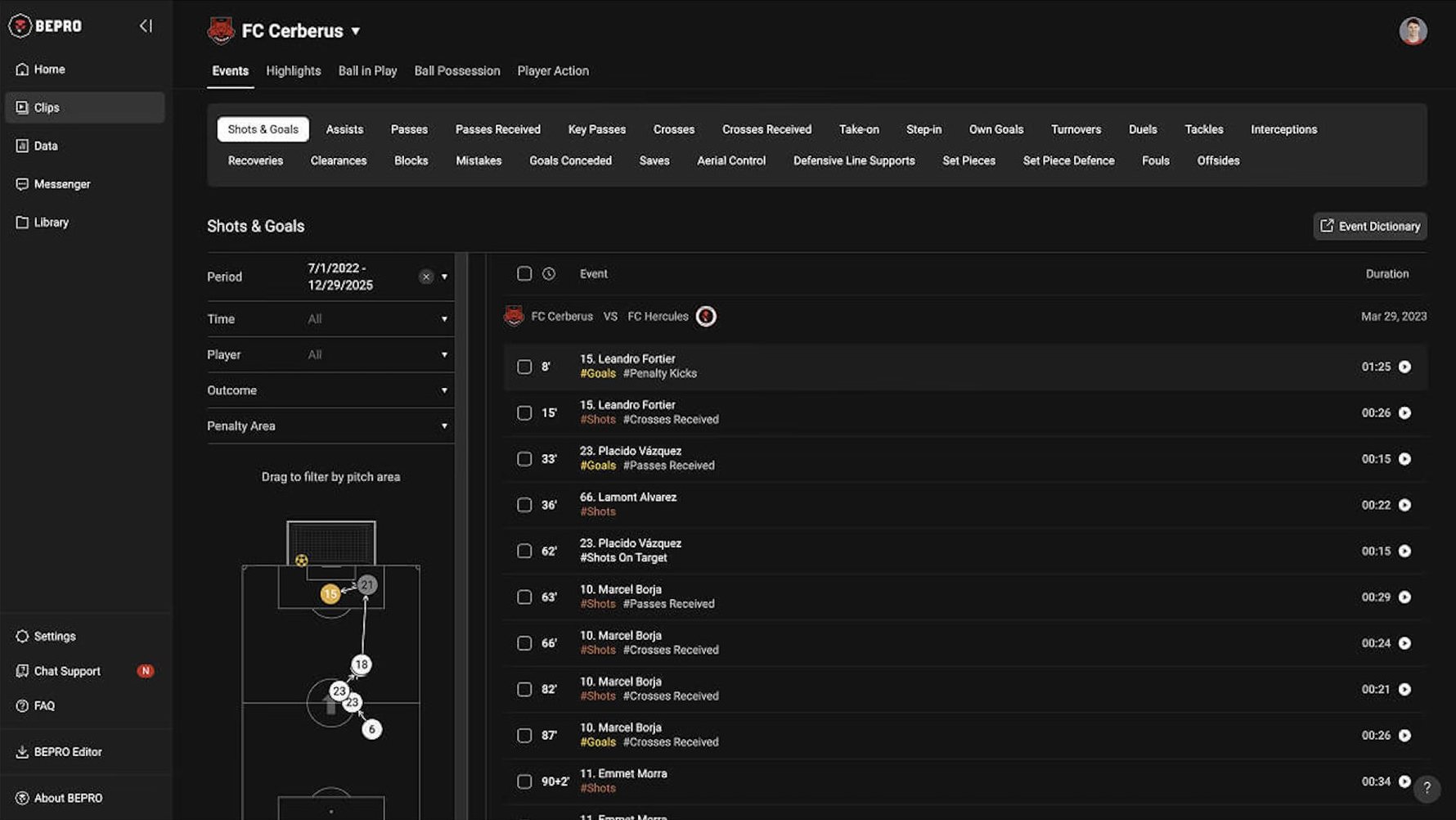Play the 8' Leandro Fortier penalty clip
The width and height of the screenshot is (1456, 820).
click(1404, 367)
